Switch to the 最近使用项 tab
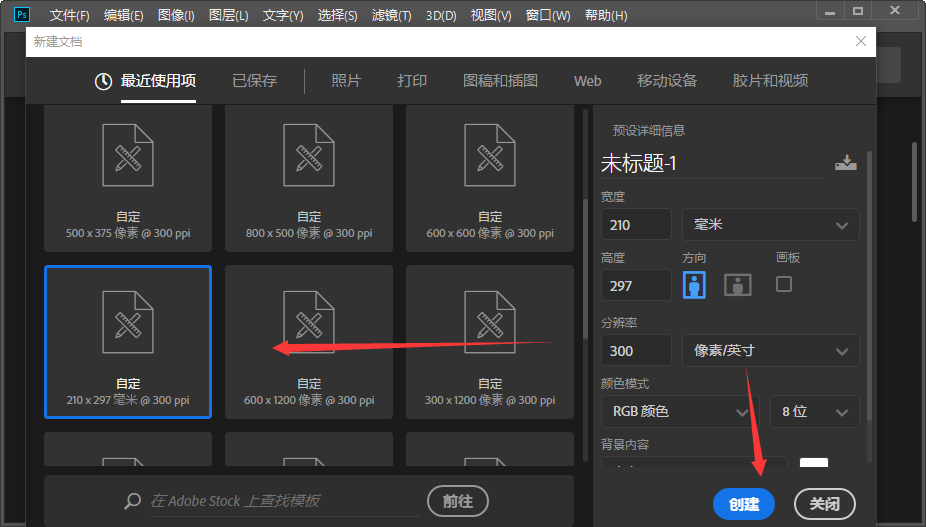This screenshot has height=527, width=926. tap(158, 81)
